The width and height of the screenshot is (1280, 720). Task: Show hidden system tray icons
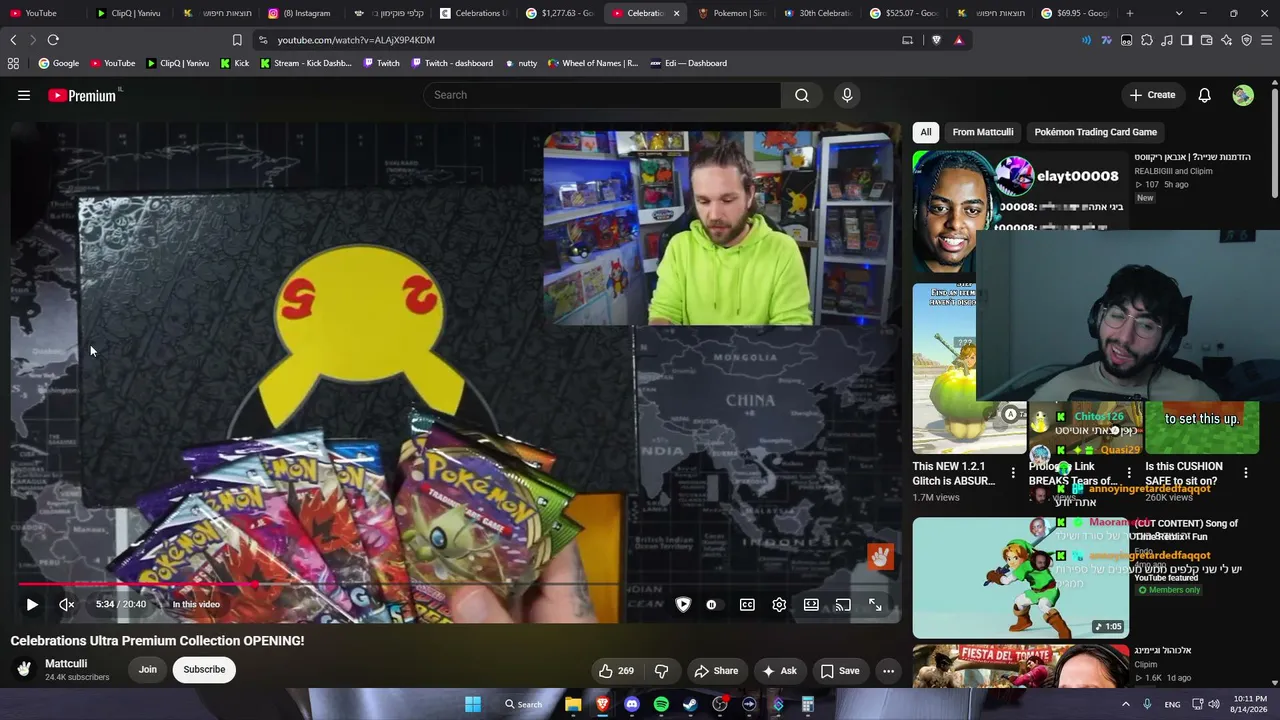coord(1125,704)
